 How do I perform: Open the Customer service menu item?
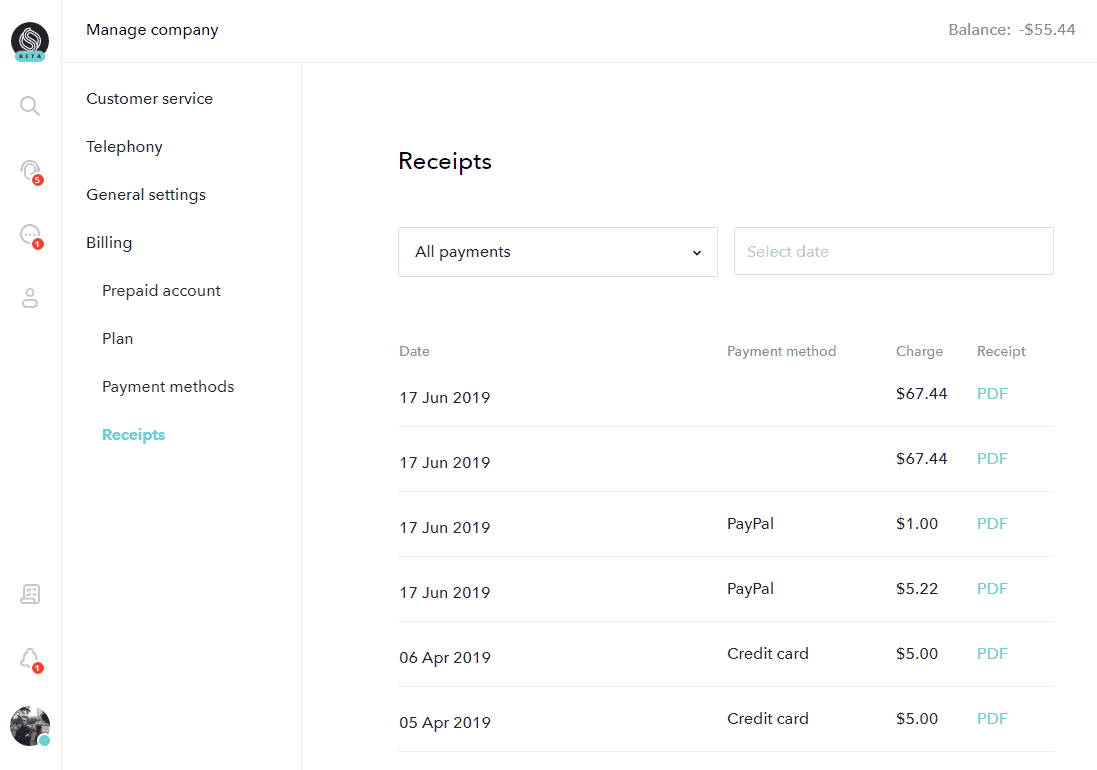pos(150,99)
